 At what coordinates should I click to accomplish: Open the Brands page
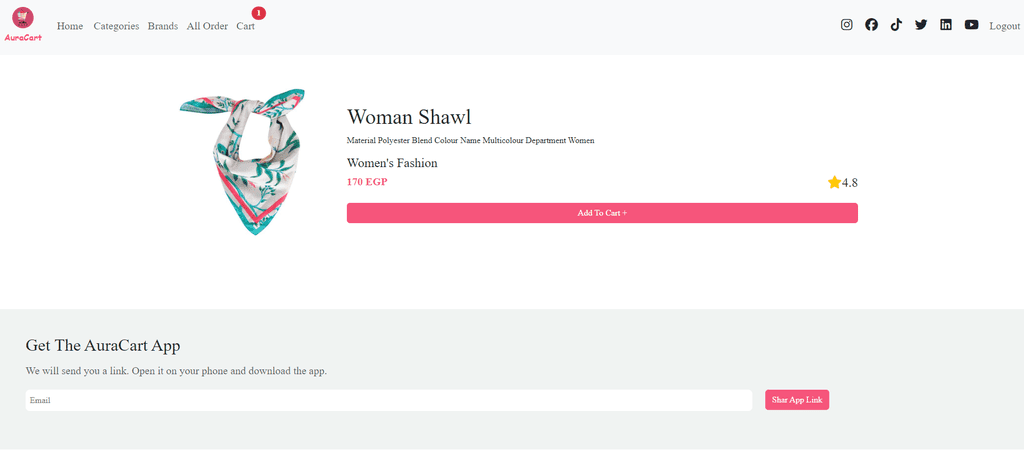click(x=163, y=26)
